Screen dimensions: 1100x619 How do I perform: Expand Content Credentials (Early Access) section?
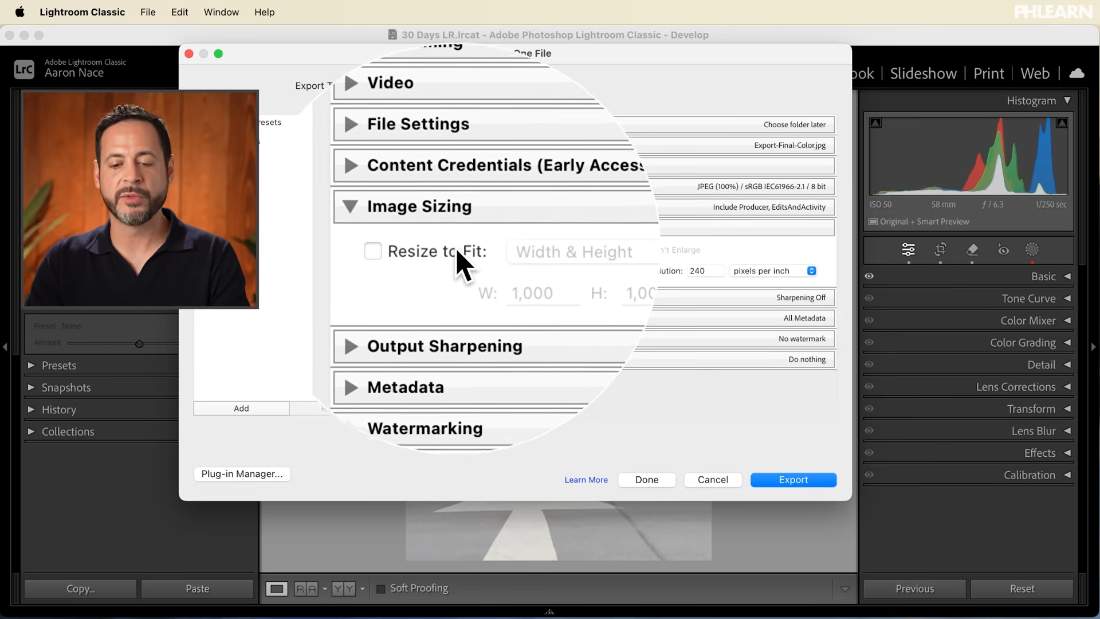pyautogui.click(x=351, y=166)
